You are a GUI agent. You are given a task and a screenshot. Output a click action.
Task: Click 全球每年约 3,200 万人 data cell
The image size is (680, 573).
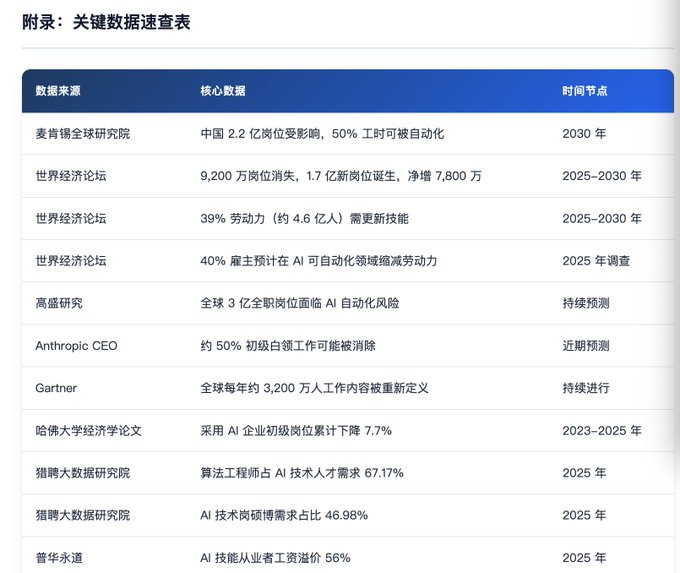coord(314,388)
